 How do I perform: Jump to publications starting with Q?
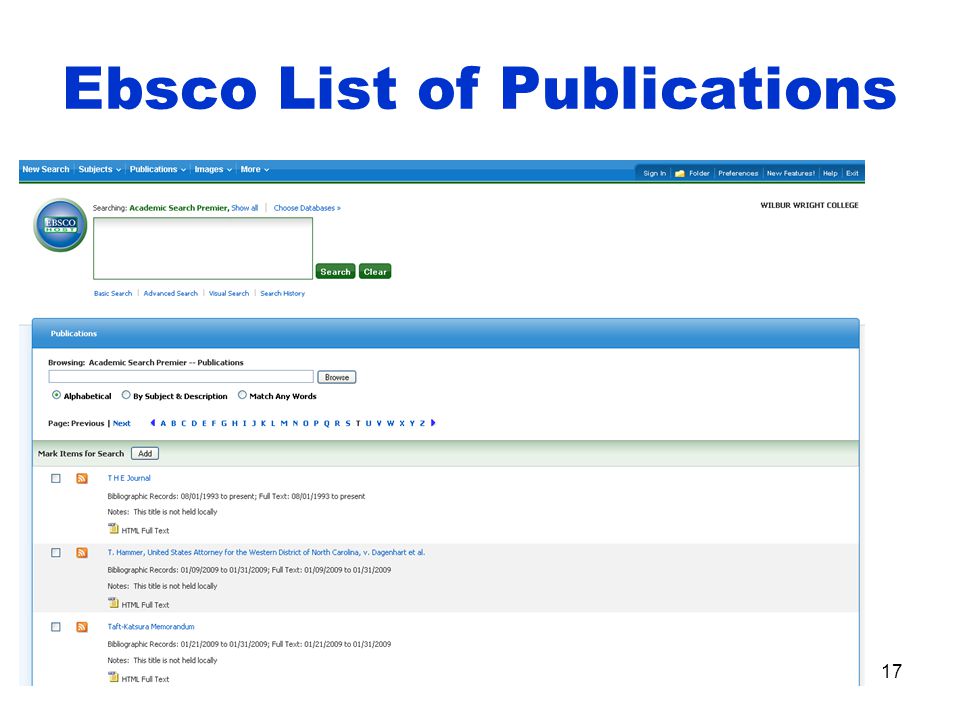(326, 423)
